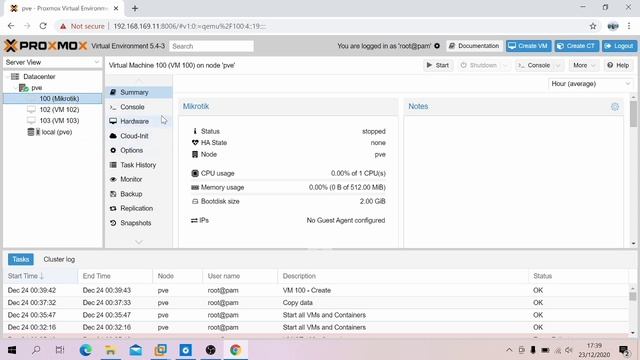Select 103 (VM 103) in the tree

point(53,120)
